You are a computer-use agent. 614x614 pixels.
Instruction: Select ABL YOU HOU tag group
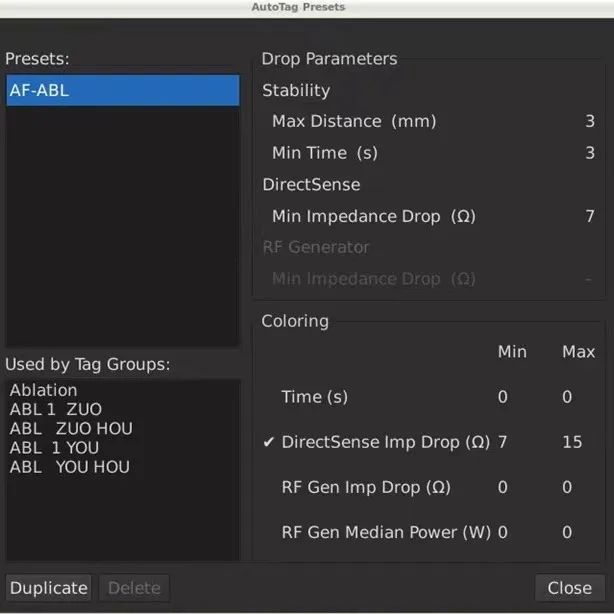click(x=69, y=466)
